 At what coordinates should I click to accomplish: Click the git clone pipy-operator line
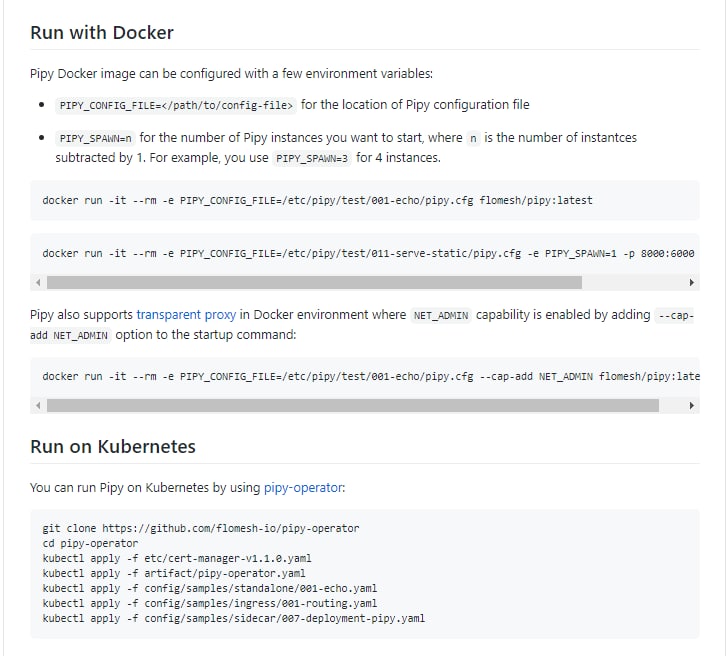[x=201, y=529]
